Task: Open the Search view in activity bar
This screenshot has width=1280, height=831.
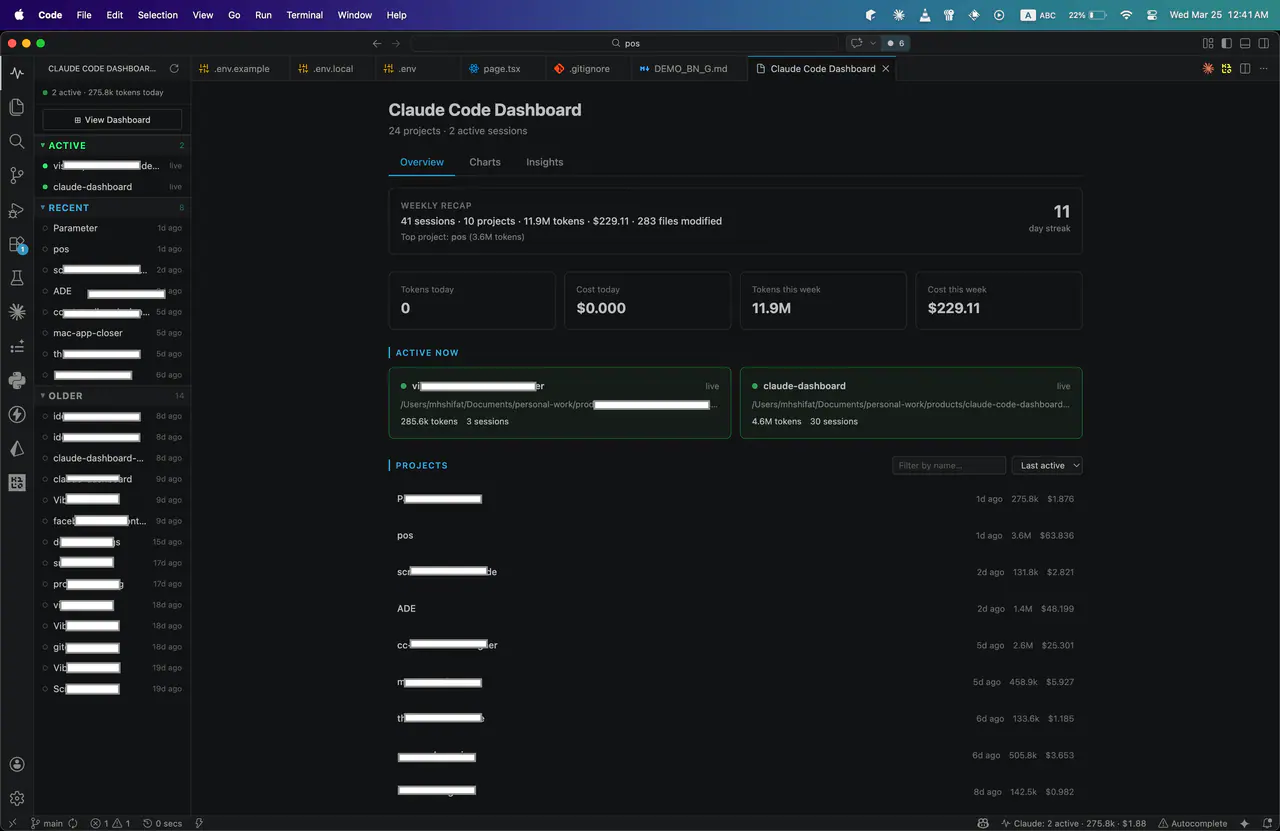Action: [16, 141]
